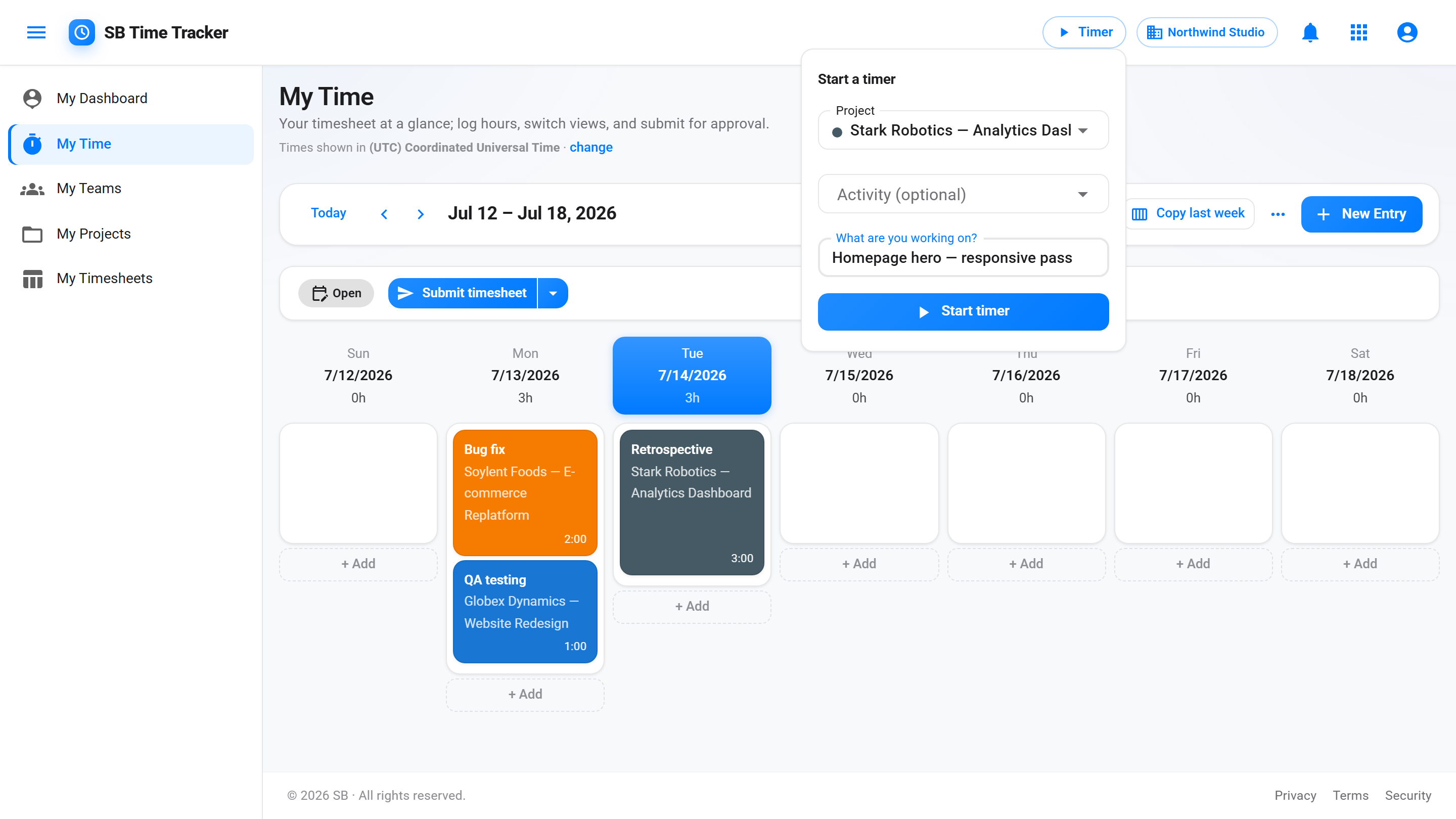Image resolution: width=1456 pixels, height=819 pixels.
Task: Go to My Dashboard
Action: coord(131,99)
